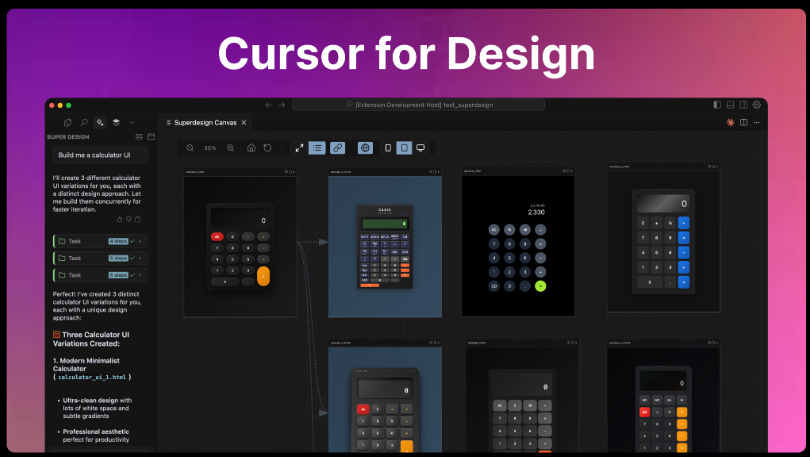Expand the middle Task row
810x457 pixels.
[x=101, y=258]
